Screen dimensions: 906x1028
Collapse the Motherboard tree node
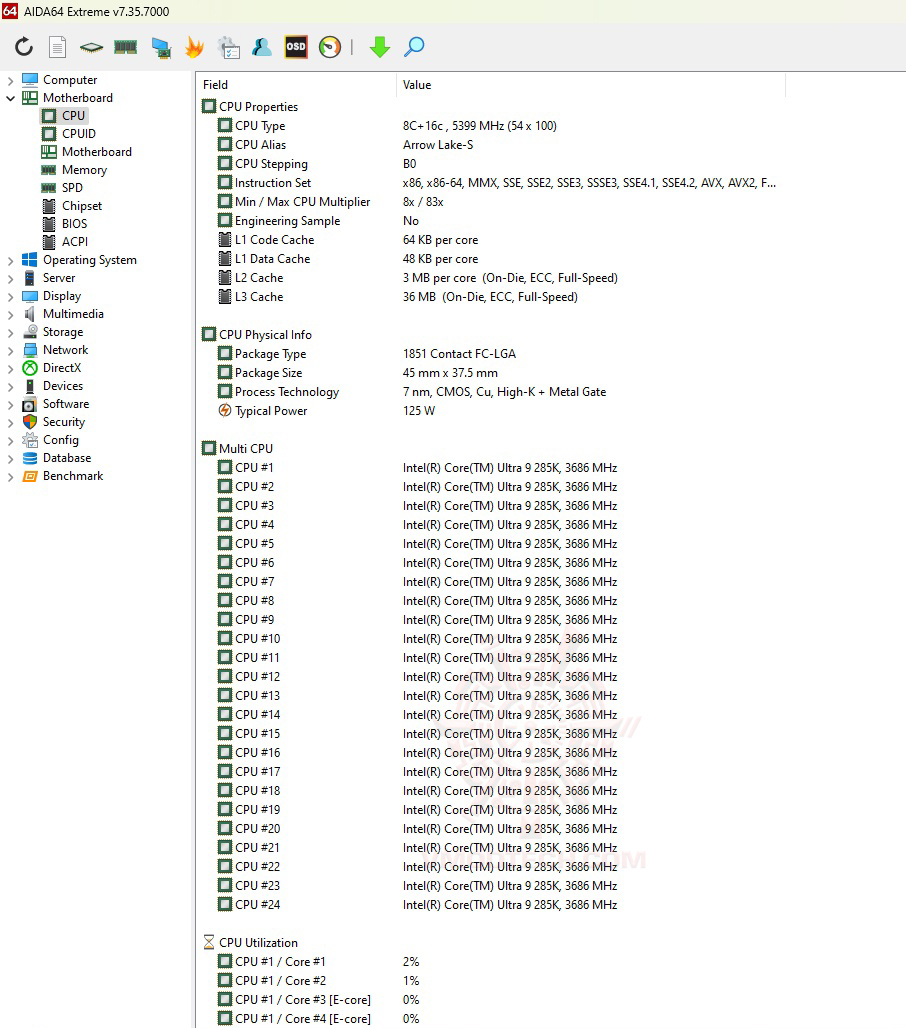(10, 98)
